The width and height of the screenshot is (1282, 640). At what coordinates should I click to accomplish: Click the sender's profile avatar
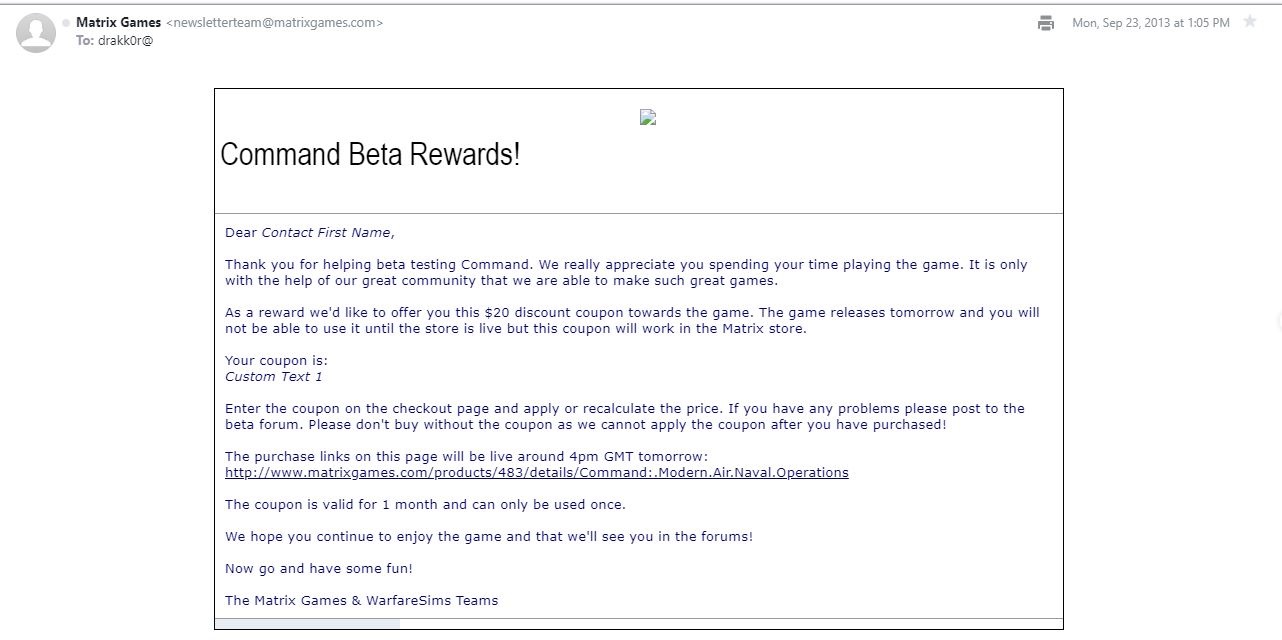[36, 33]
